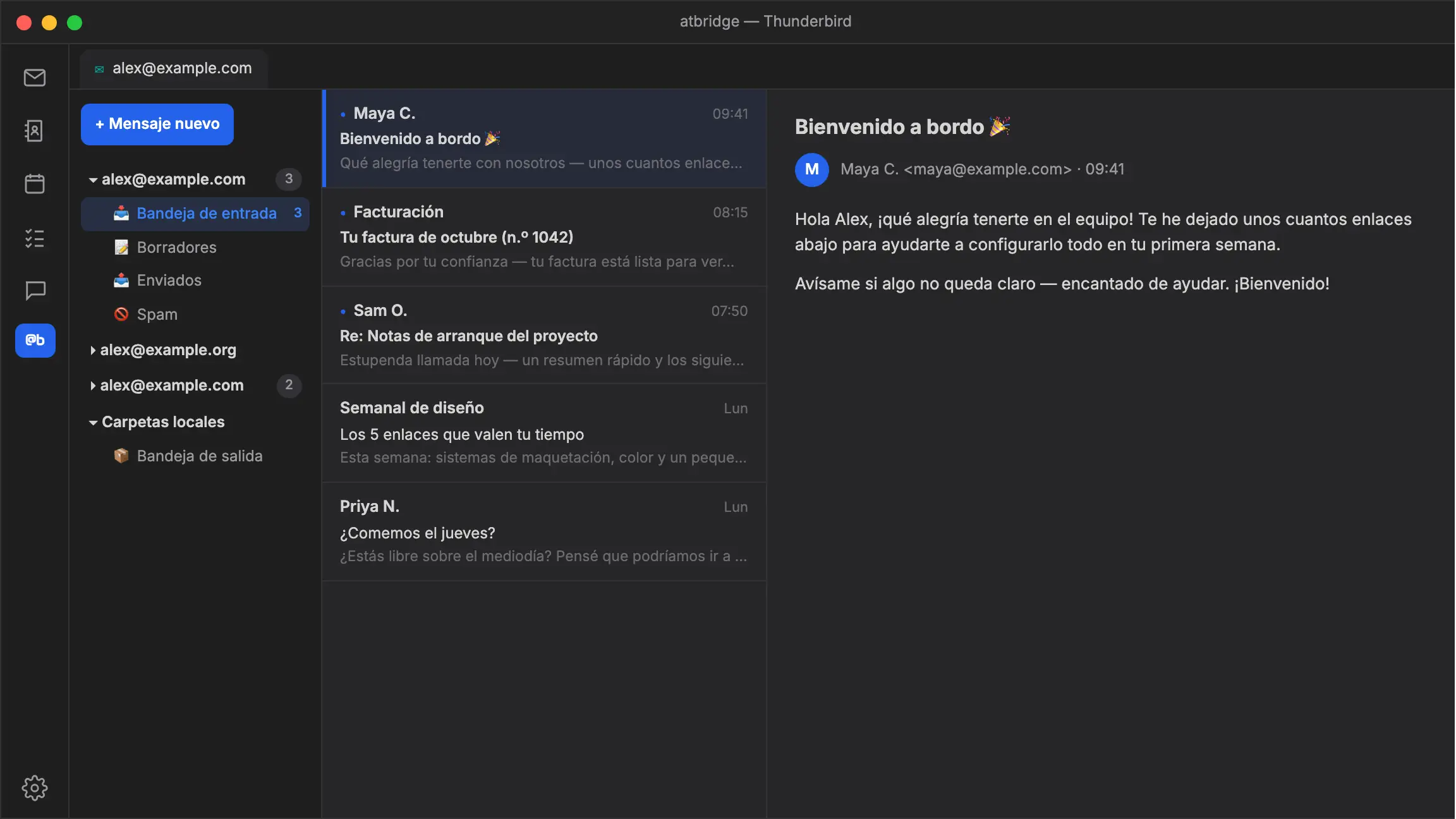
Task: Click the Spam prohibited icon
Action: click(121, 314)
